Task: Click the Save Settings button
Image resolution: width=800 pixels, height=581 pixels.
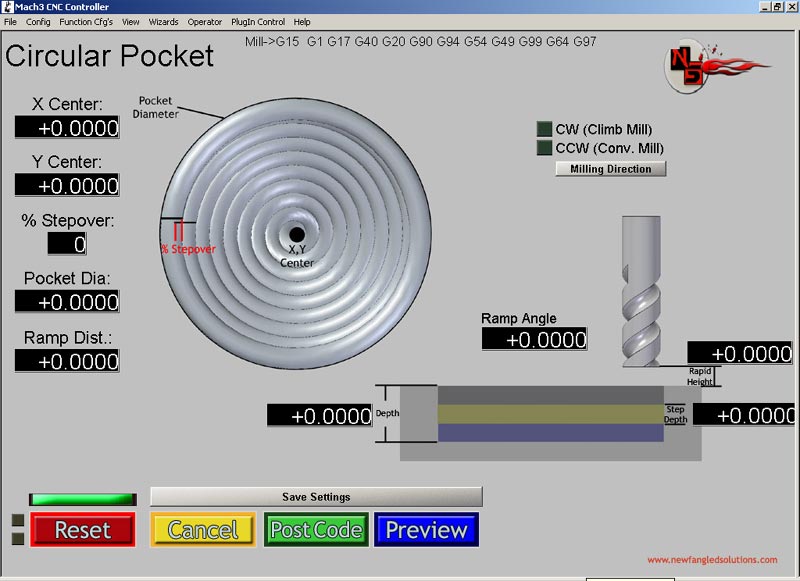Action: (x=316, y=497)
